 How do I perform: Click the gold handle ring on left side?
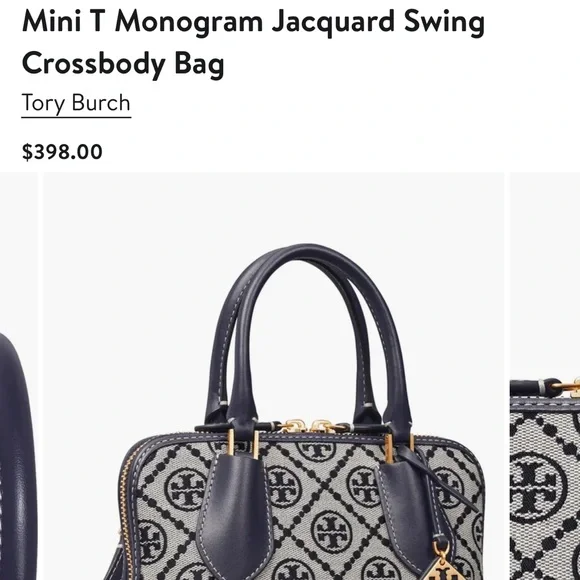pyautogui.click(x=231, y=443)
